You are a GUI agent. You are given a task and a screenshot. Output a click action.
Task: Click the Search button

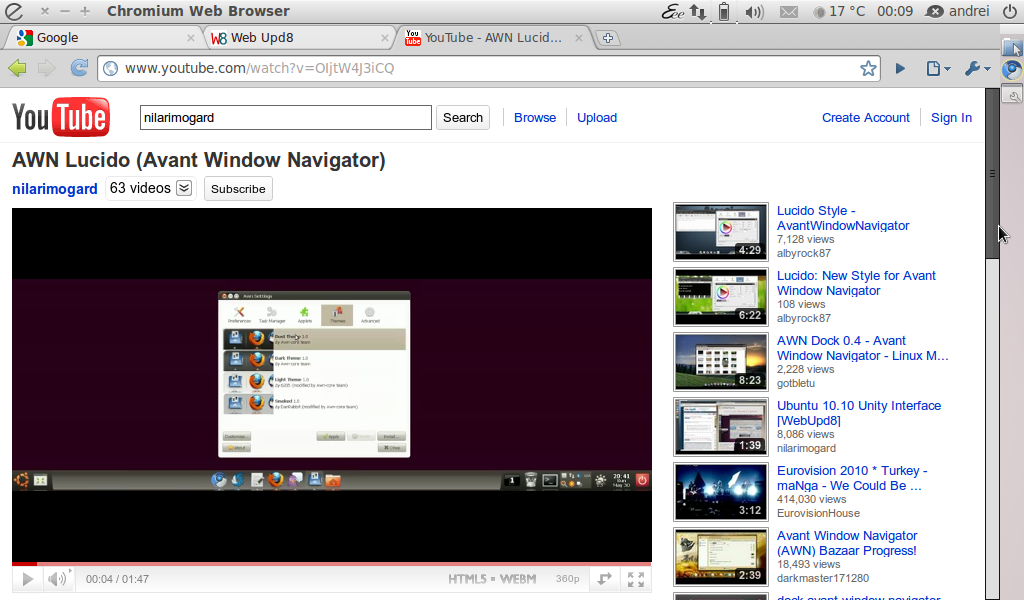tap(462, 118)
